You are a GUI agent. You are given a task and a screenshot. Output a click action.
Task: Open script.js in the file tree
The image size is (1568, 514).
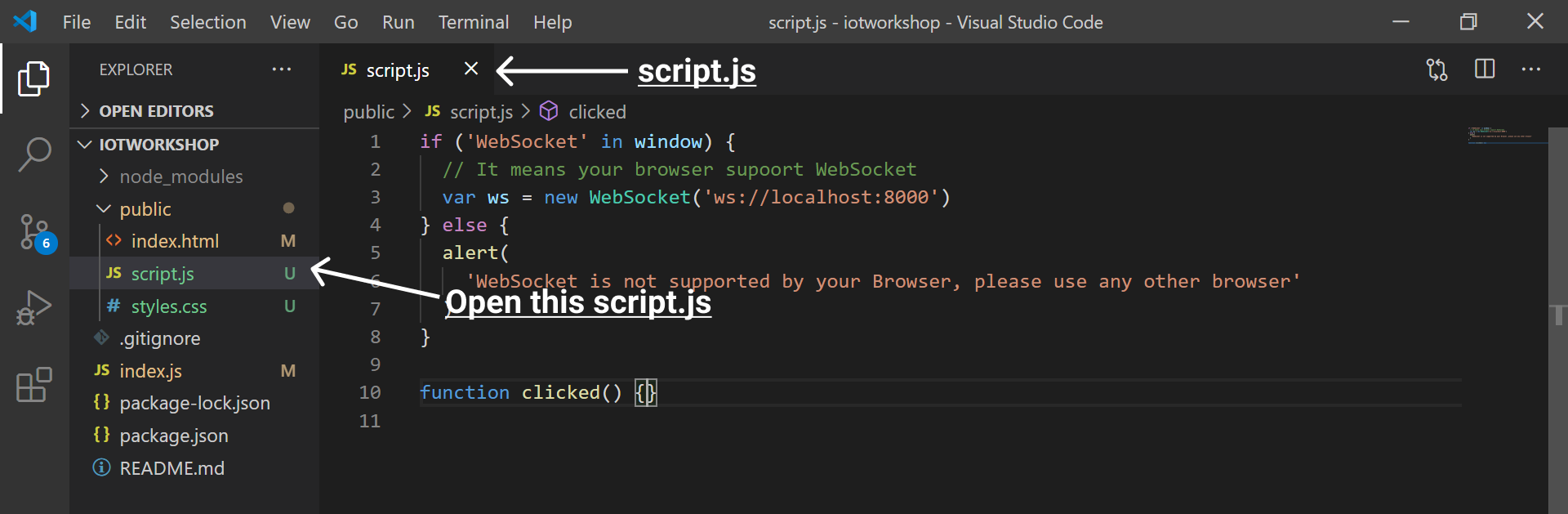[x=194, y=274]
